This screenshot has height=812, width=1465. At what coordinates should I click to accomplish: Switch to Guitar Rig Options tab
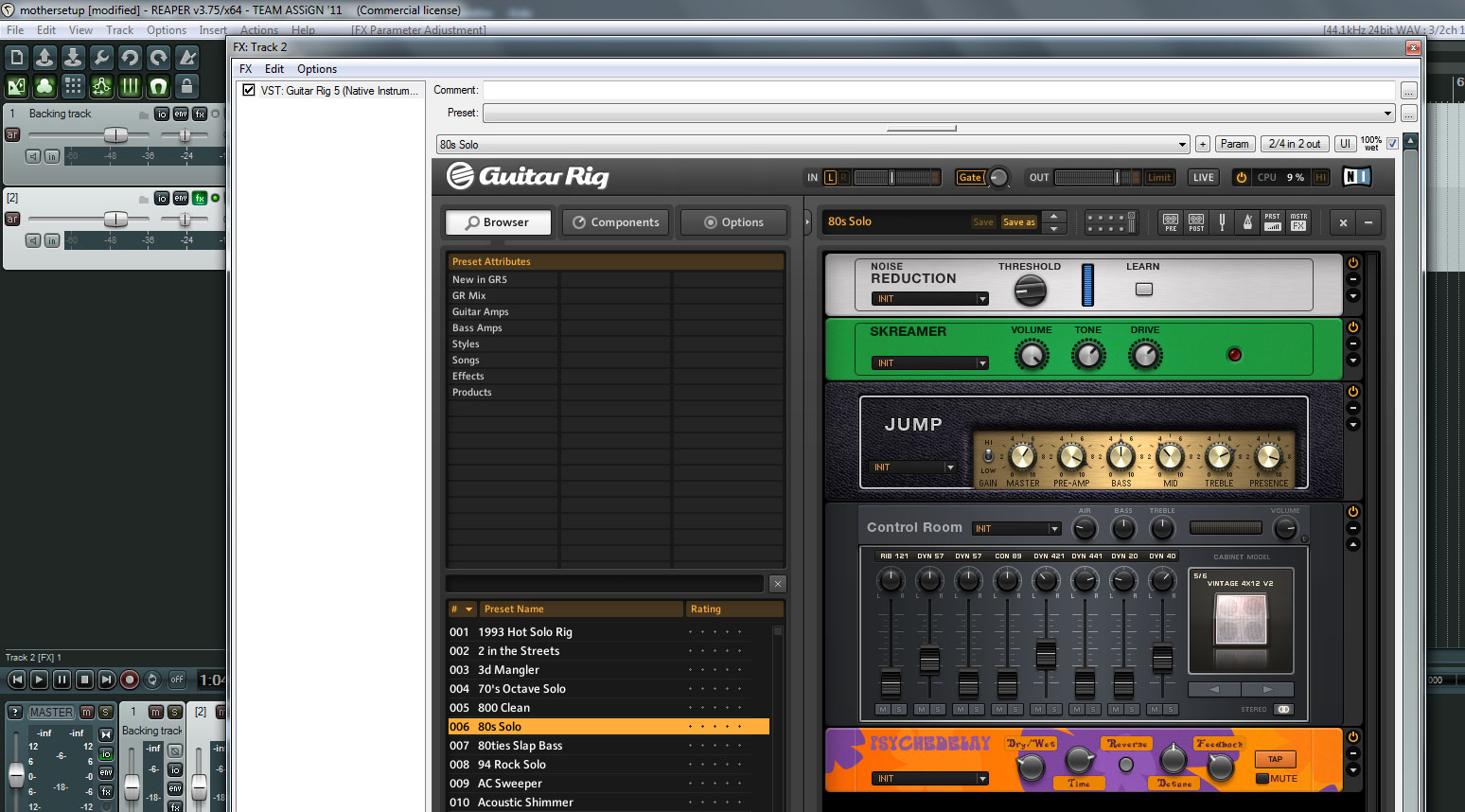(x=734, y=222)
